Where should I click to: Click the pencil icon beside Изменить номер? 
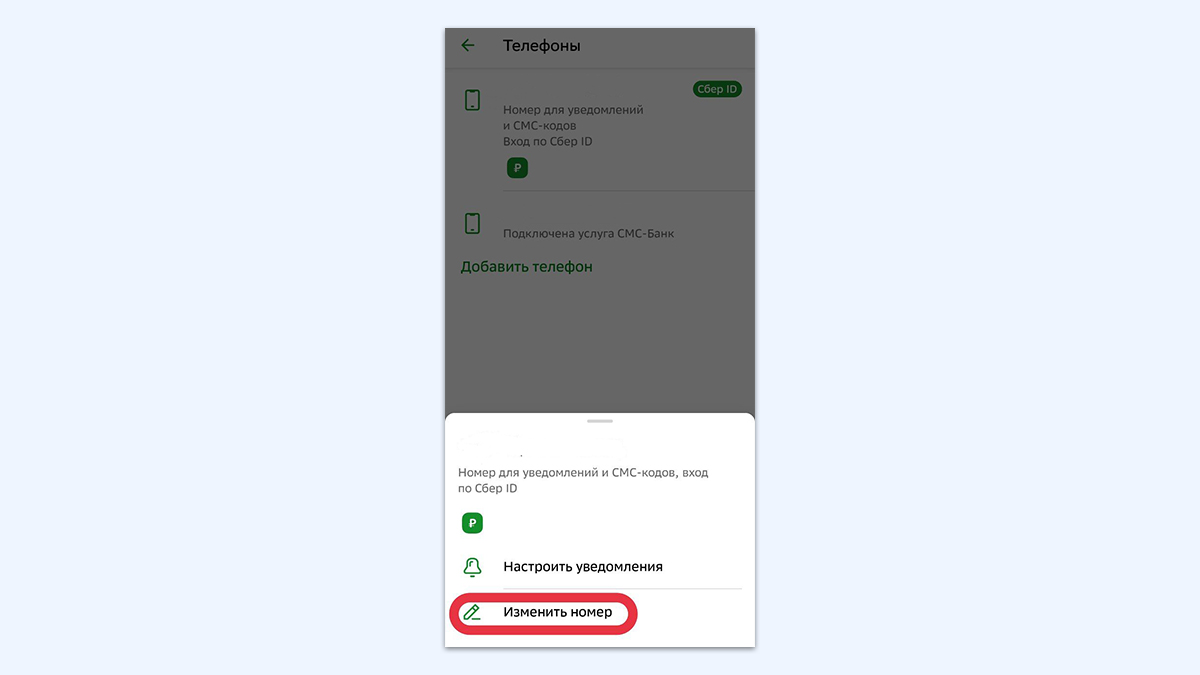(x=472, y=613)
